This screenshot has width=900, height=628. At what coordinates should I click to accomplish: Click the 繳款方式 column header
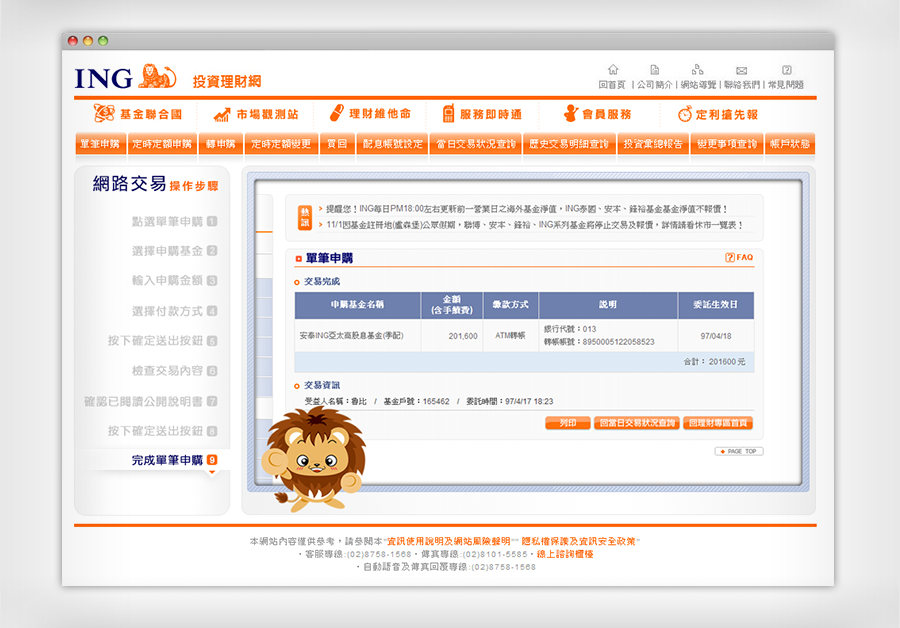click(511, 305)
